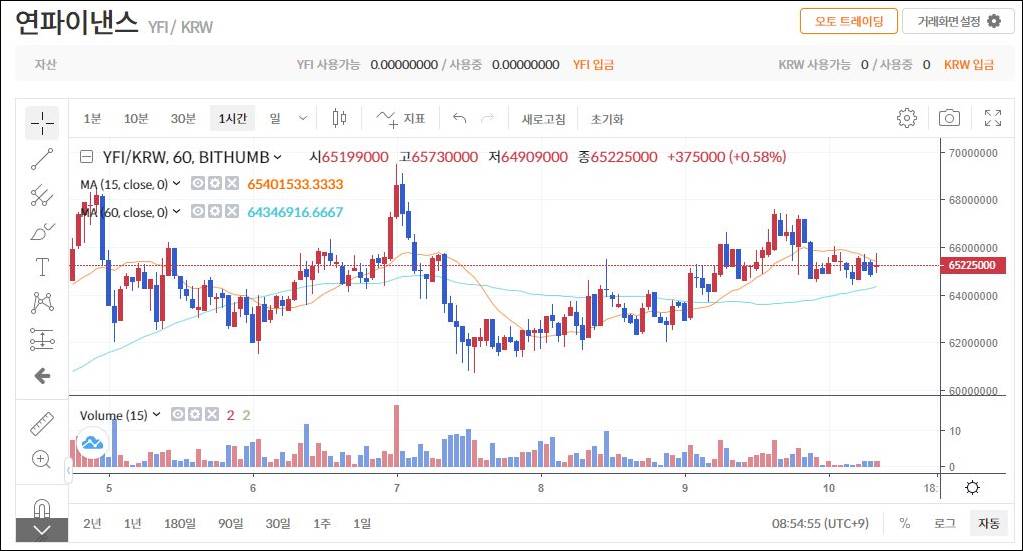Image resolution: width=1023 pixels, height=551 pixels.
Task: Switch to 10분 interval
Action: click(x=136, y=119)
